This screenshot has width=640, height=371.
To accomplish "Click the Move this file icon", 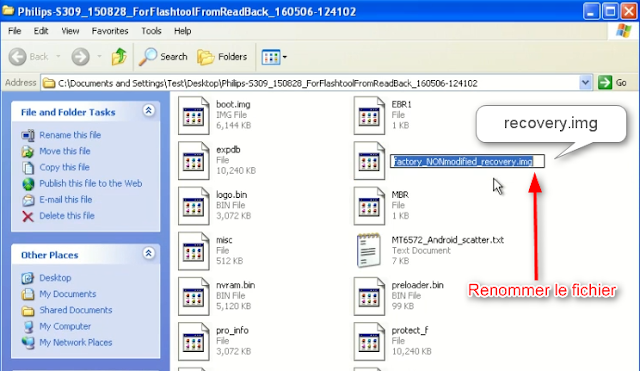I will (28, 151).
